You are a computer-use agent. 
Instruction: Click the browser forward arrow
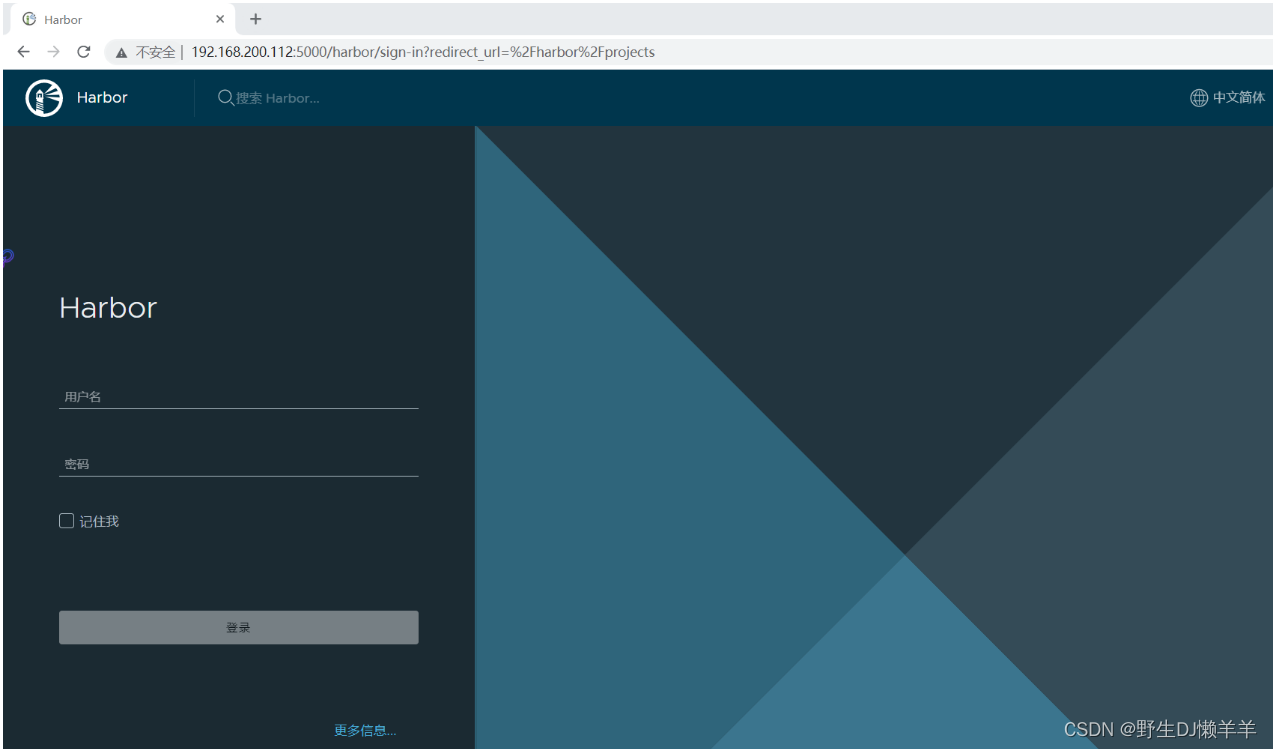53,51
